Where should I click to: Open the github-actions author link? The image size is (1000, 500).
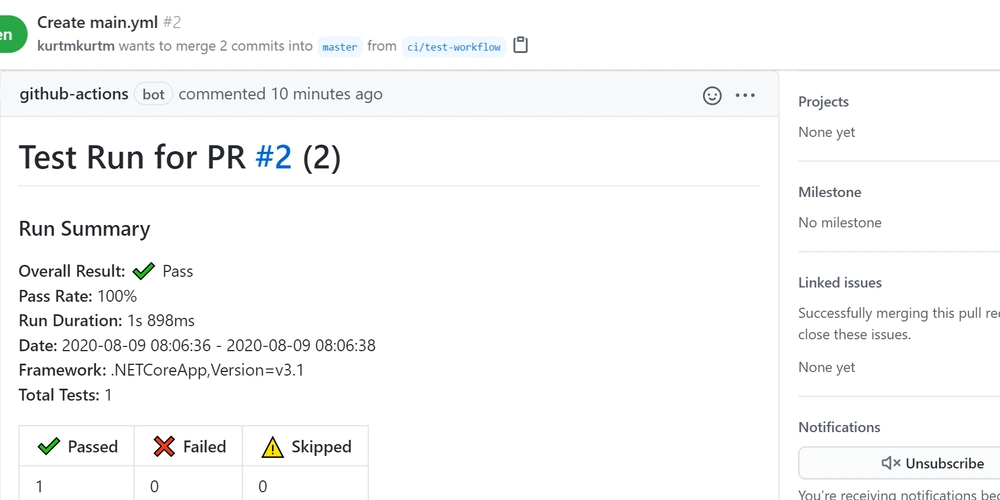(74, 94)
